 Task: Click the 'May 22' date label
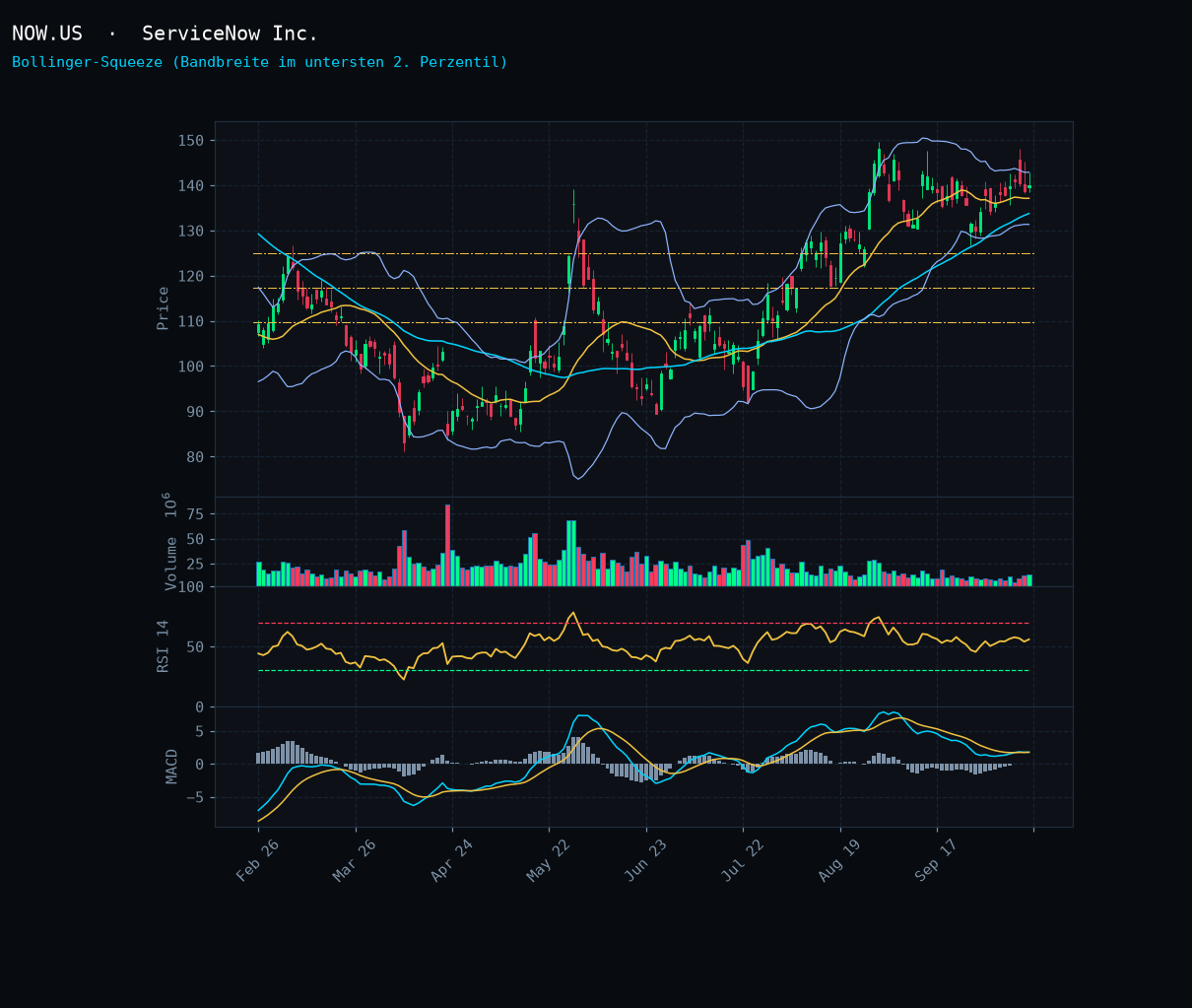[548, 862]
